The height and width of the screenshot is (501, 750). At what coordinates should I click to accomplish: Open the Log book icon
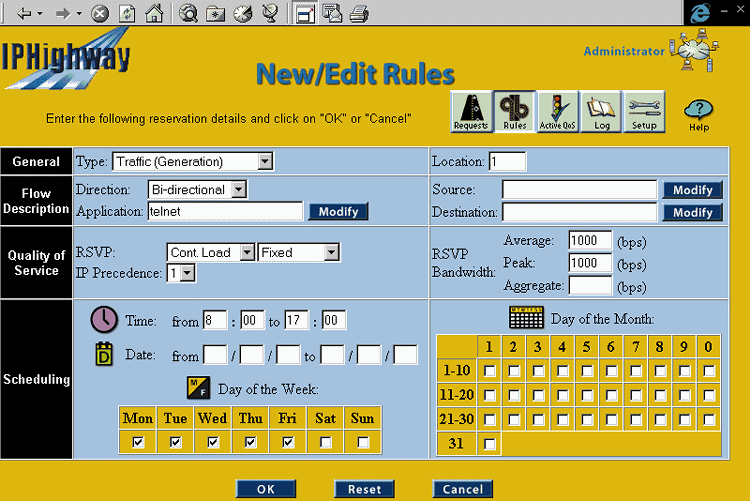(x=601, y=111)
